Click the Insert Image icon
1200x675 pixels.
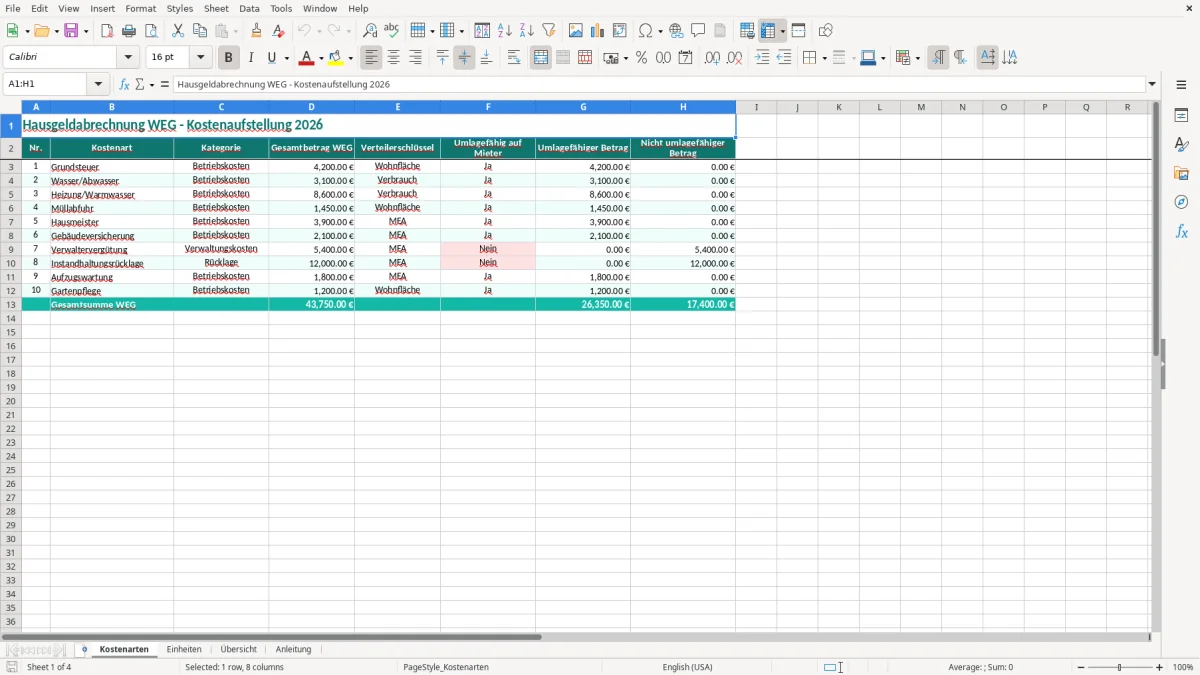576,31
